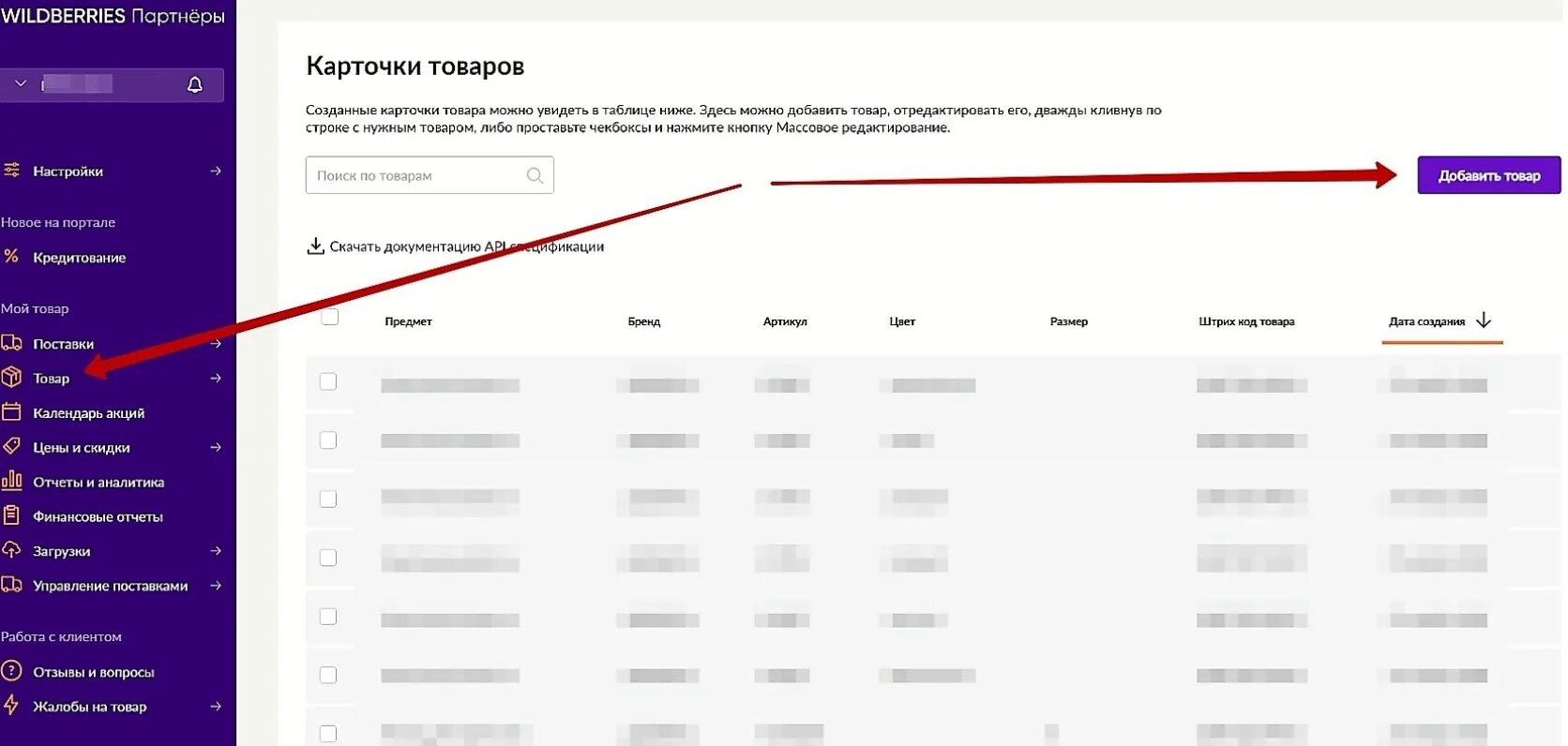The width and height of the screenshot is (1568, 746).
Task: Sort by Дата создания column header
Action: (x=1426, y=321)
